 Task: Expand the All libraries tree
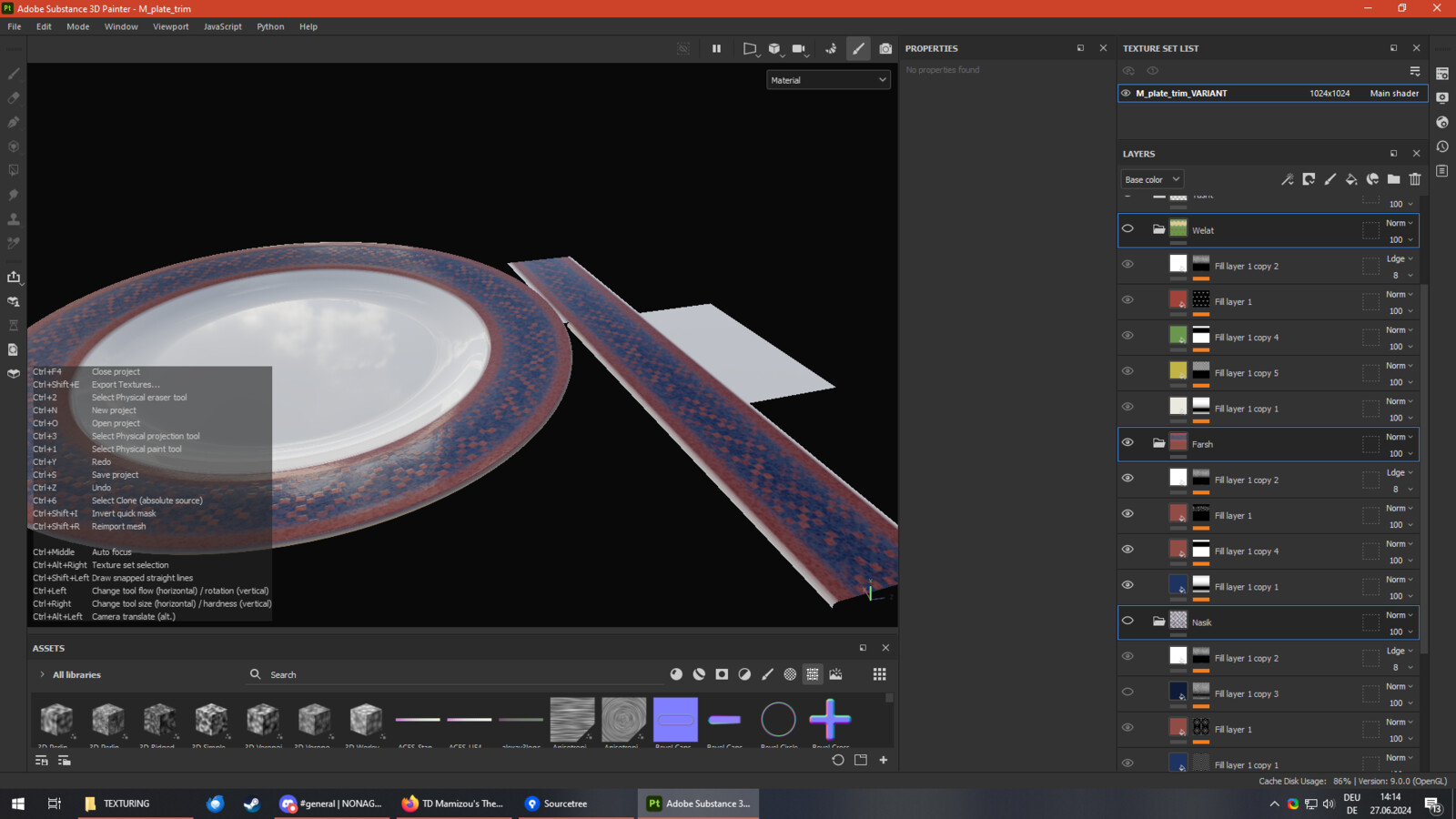(x=42, y=674)
